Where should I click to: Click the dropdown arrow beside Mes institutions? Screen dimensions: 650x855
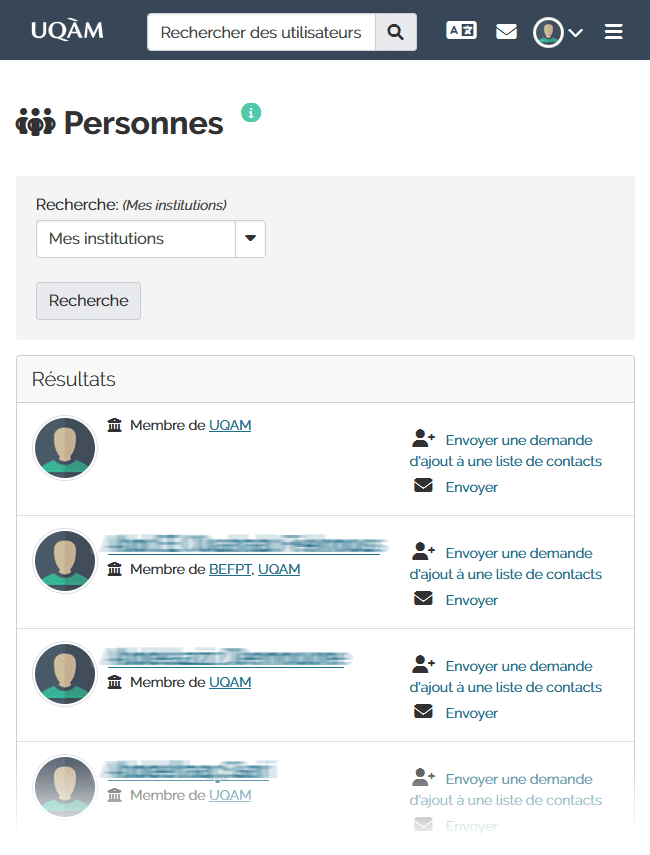[250, 239]
